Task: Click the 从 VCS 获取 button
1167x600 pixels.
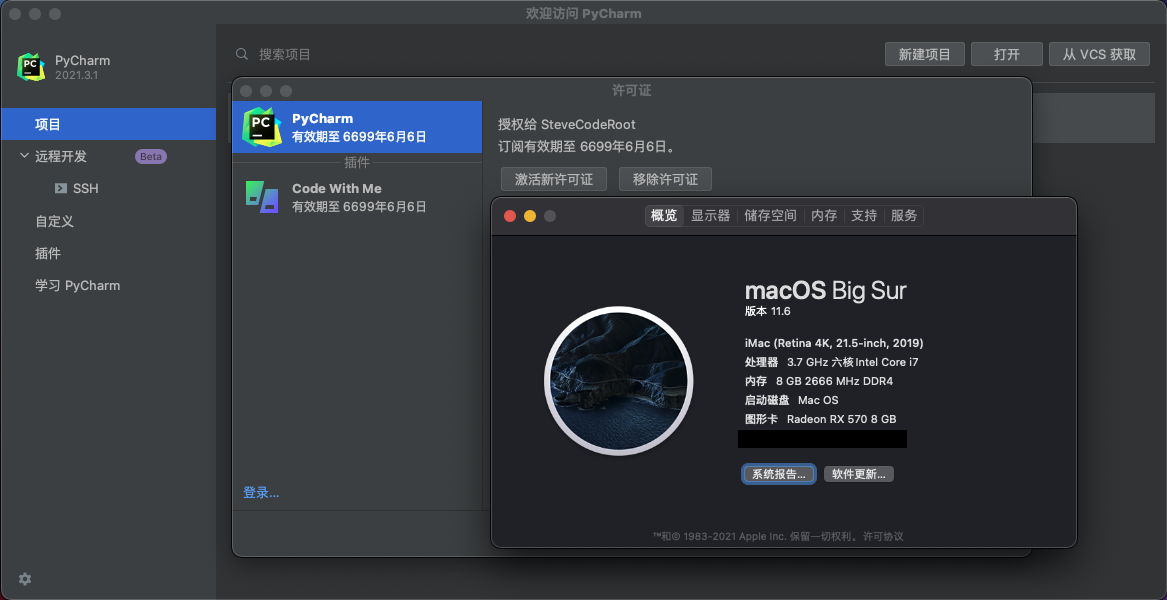Action: tap(1099, 54)
